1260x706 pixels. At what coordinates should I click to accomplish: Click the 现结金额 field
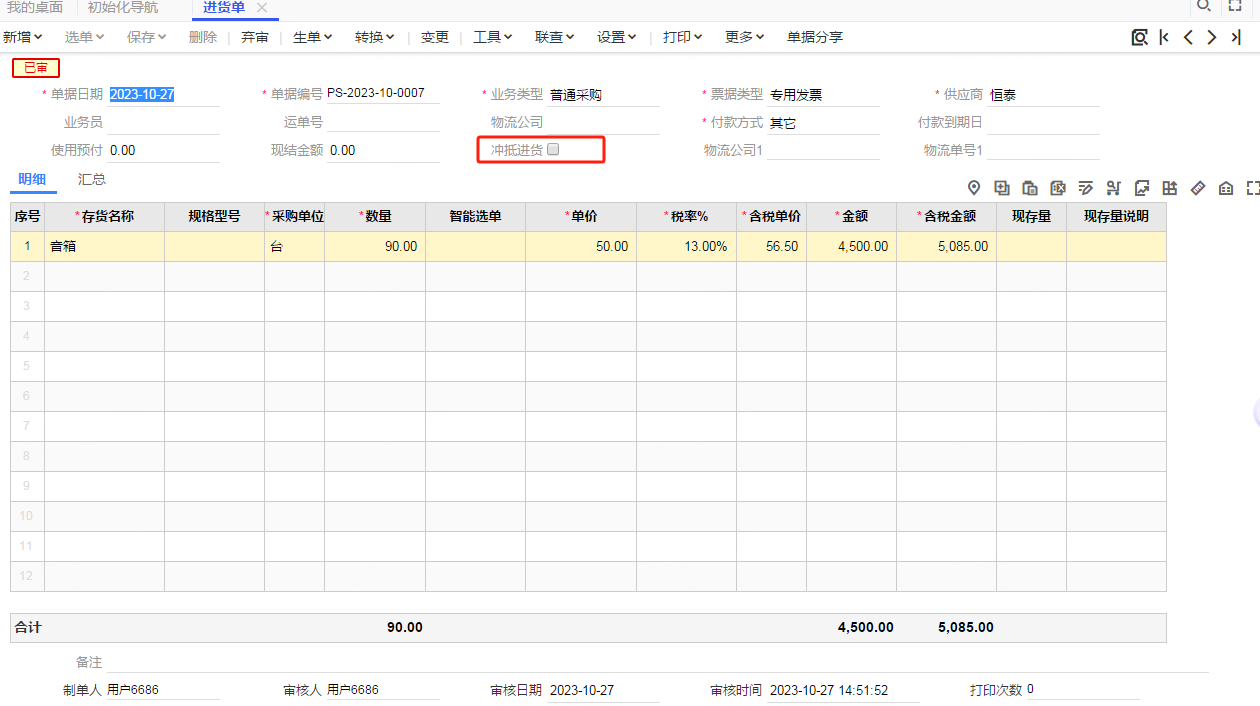(x=383, y=151)
